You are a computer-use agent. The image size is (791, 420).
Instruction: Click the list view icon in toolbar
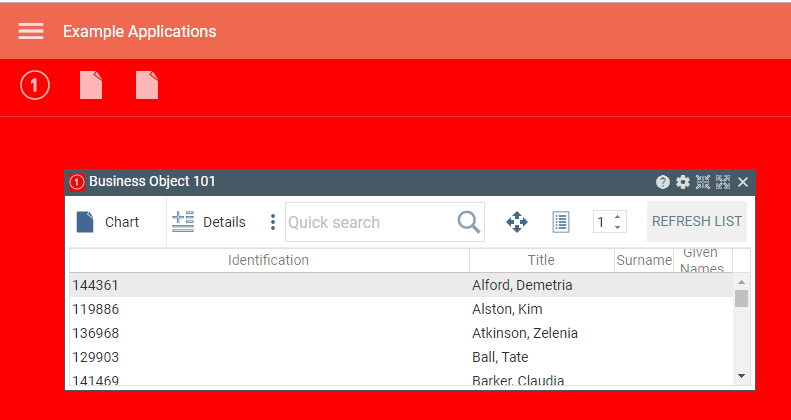click(x=561, y=222)
